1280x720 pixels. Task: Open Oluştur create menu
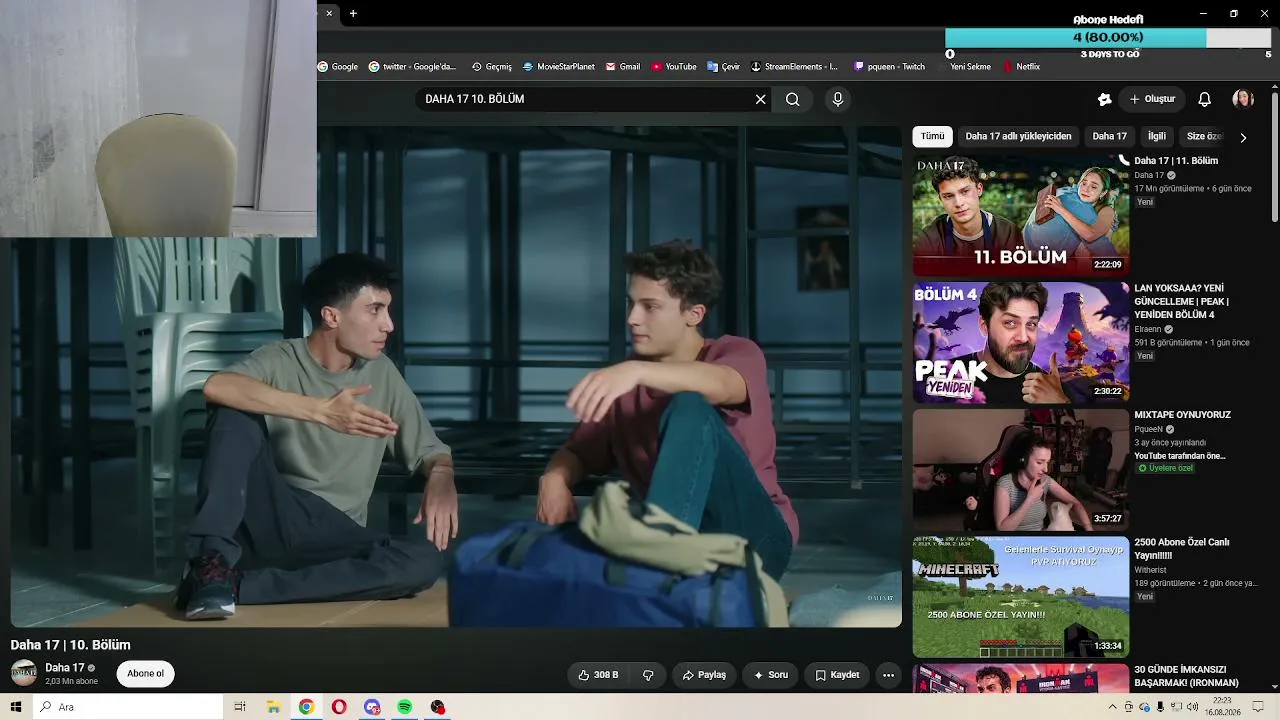[x=1152, y=99]
